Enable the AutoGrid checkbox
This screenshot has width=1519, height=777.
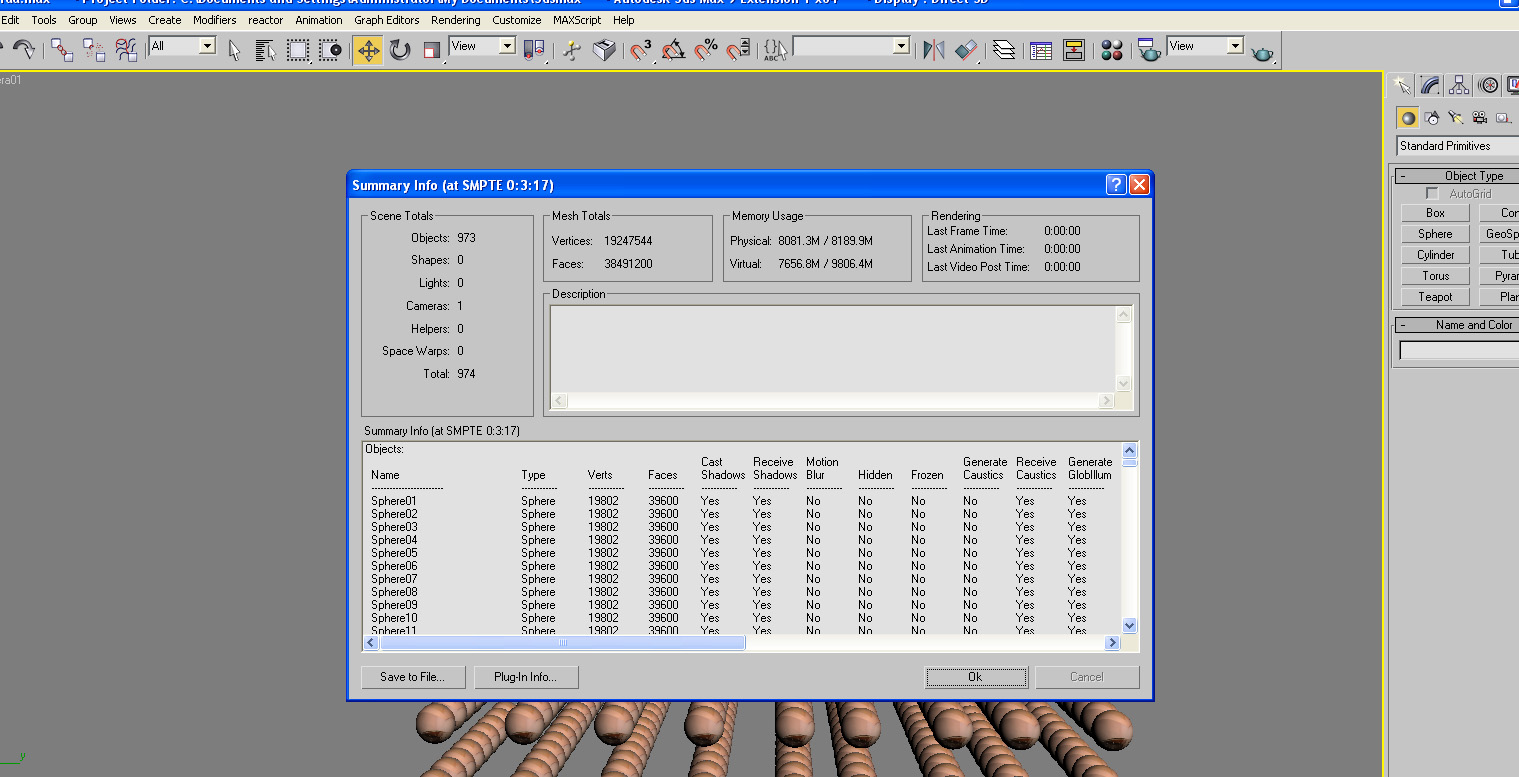tap(1433, 193)
